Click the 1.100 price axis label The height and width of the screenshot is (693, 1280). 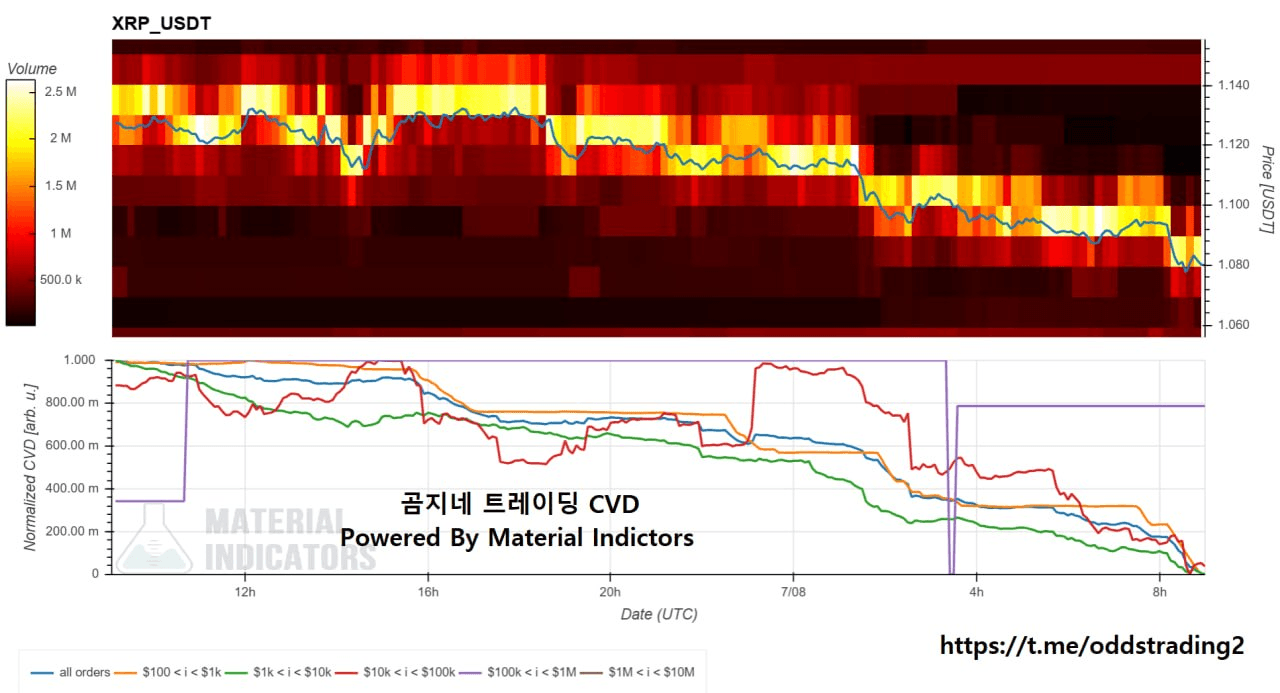point(1232,204)
